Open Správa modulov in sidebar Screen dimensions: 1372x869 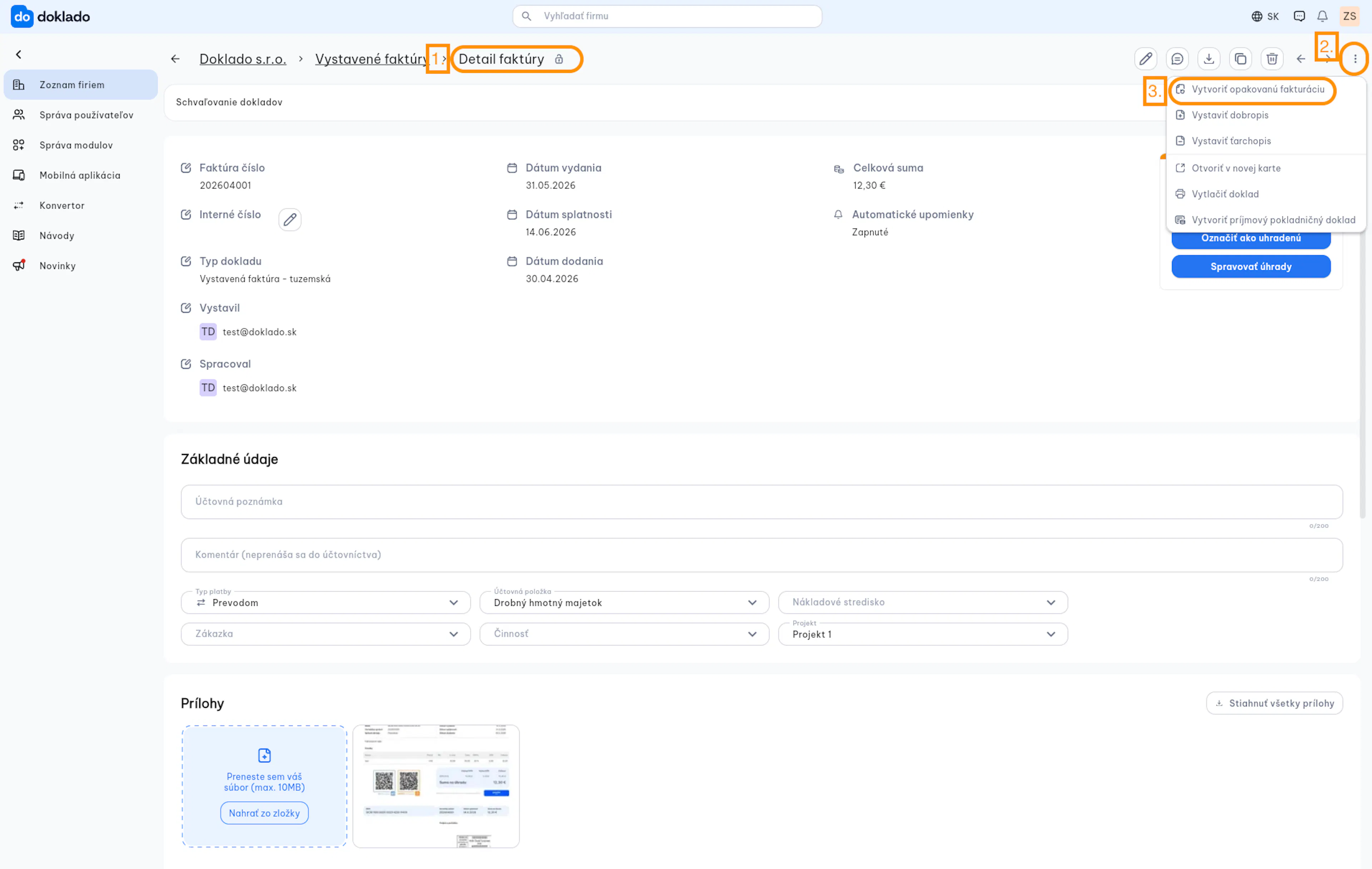pos(81,145)
